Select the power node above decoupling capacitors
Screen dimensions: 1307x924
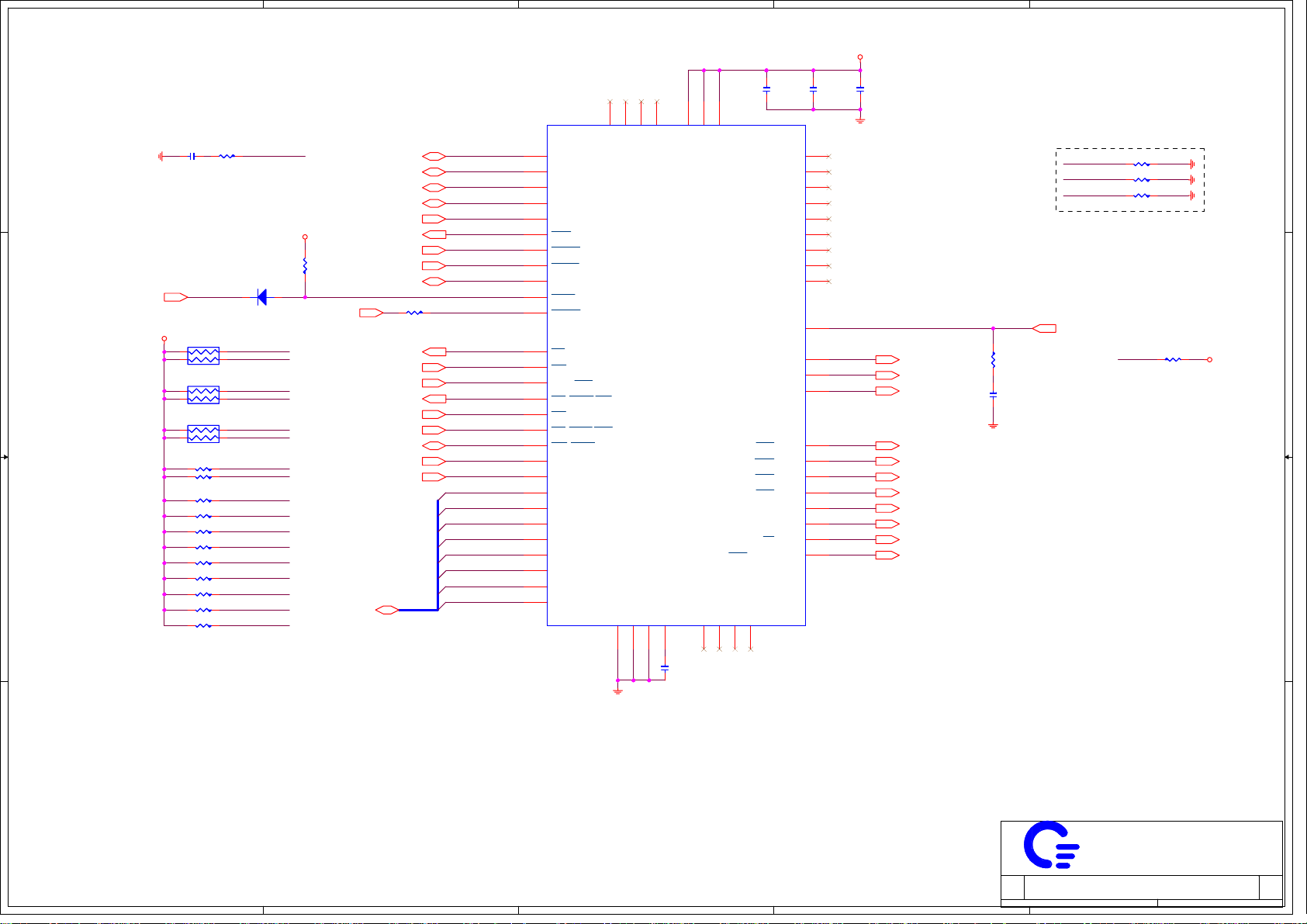click(x=860, y=57)
